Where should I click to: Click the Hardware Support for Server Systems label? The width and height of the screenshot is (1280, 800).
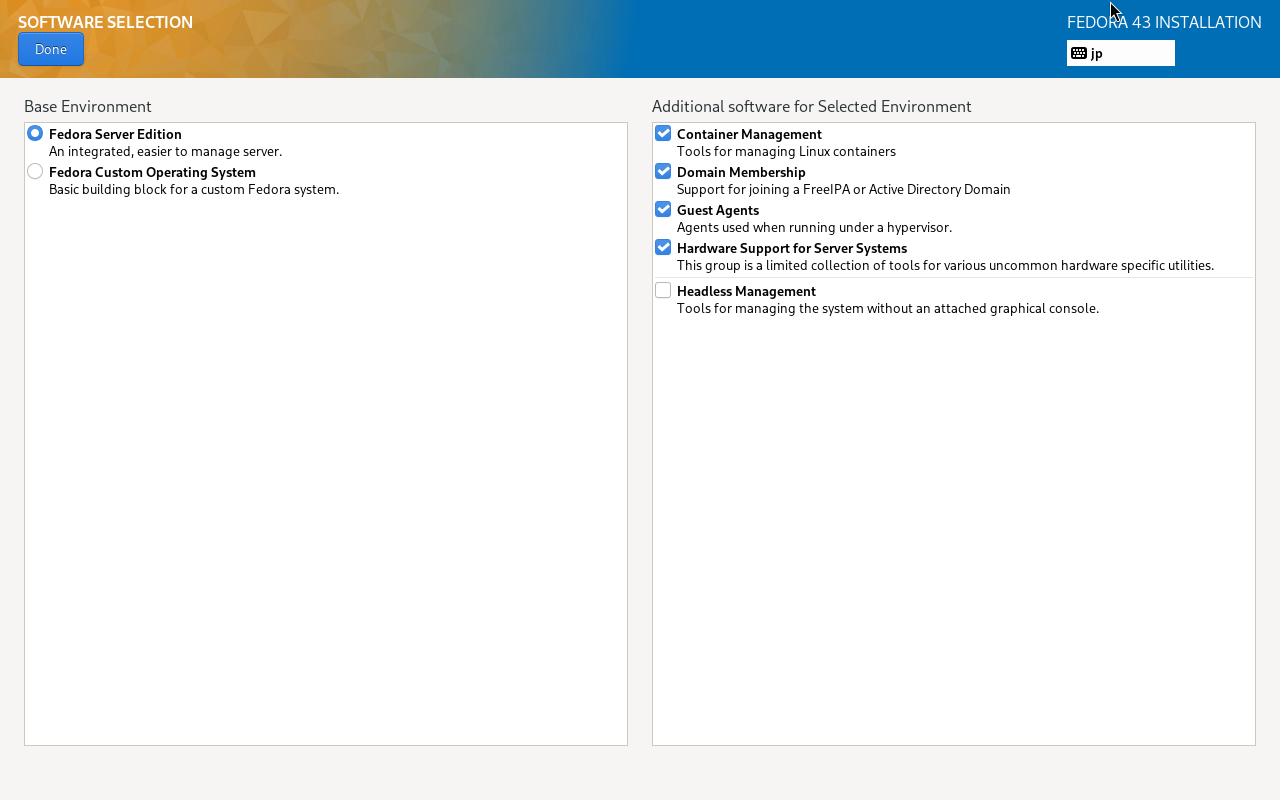tap(792, 248)
